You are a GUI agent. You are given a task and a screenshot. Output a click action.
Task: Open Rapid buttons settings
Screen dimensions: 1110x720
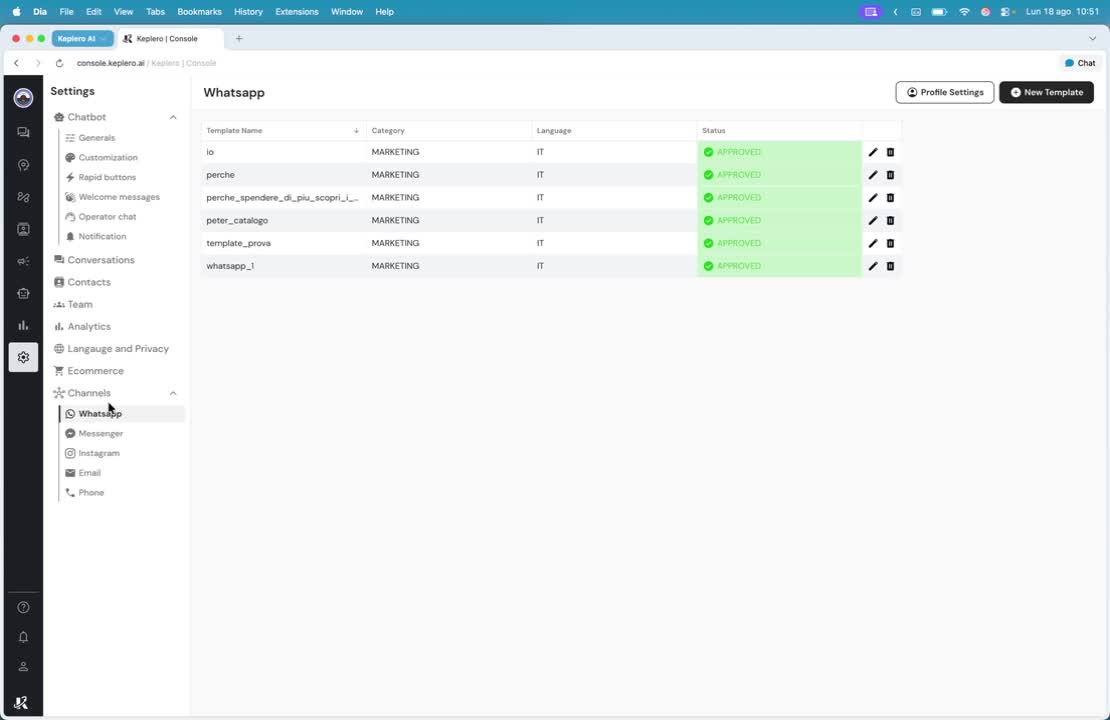pyautogui.click(x=107, y=178)
